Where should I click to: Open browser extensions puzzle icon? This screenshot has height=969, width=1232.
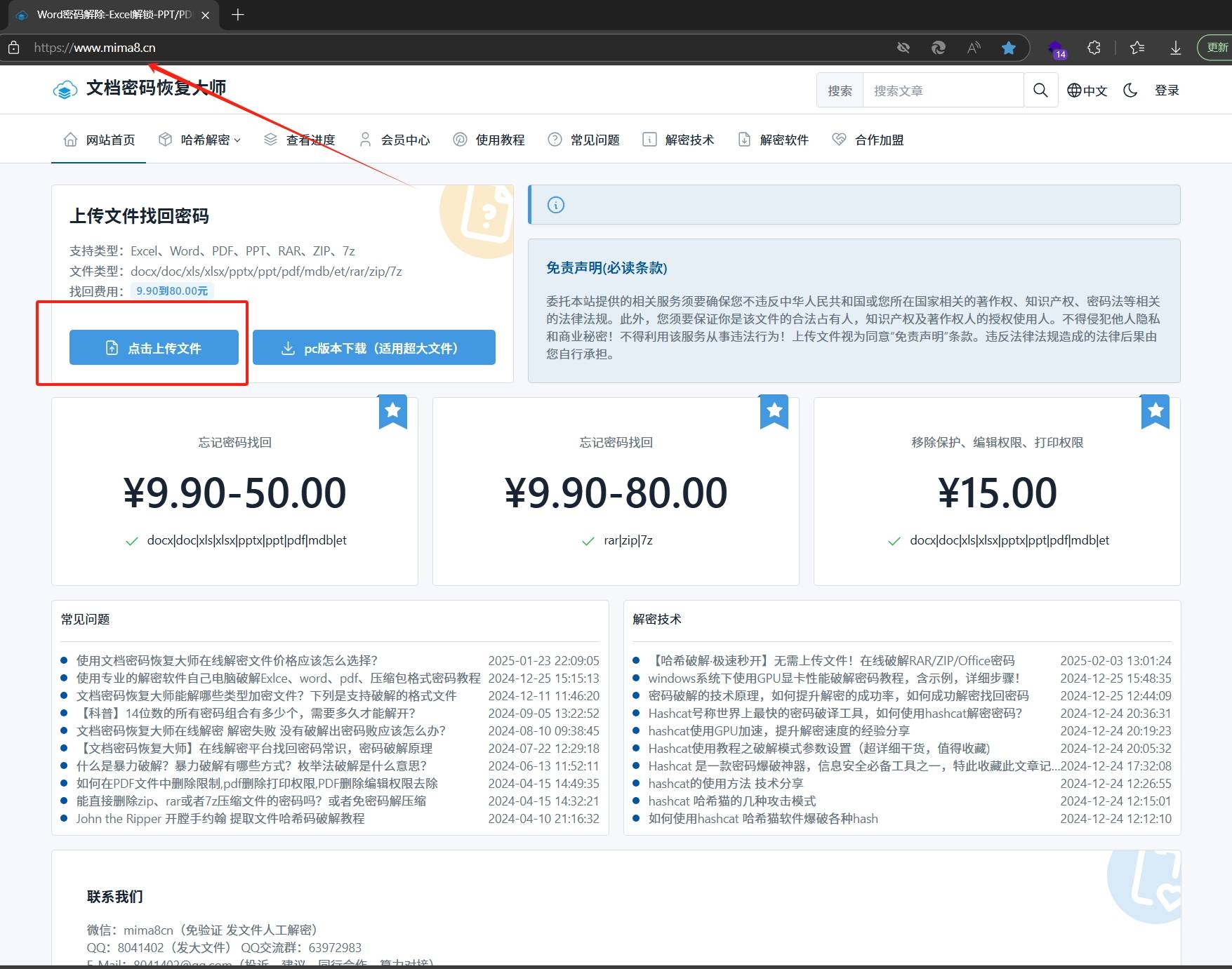(1094, 48)
